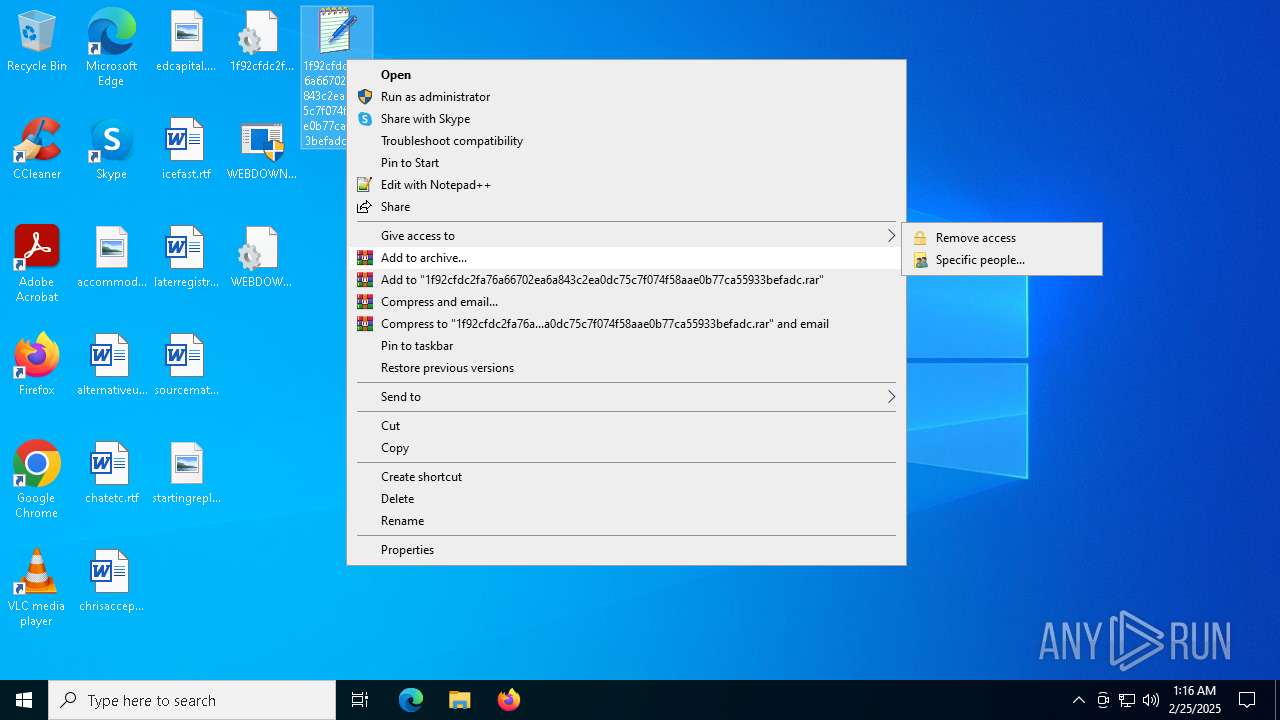Image resolution: width=1280 pixels, height=720 pixels.
Task: Choose Troubleshoot compatibility
Action: (x=626, y=141)
